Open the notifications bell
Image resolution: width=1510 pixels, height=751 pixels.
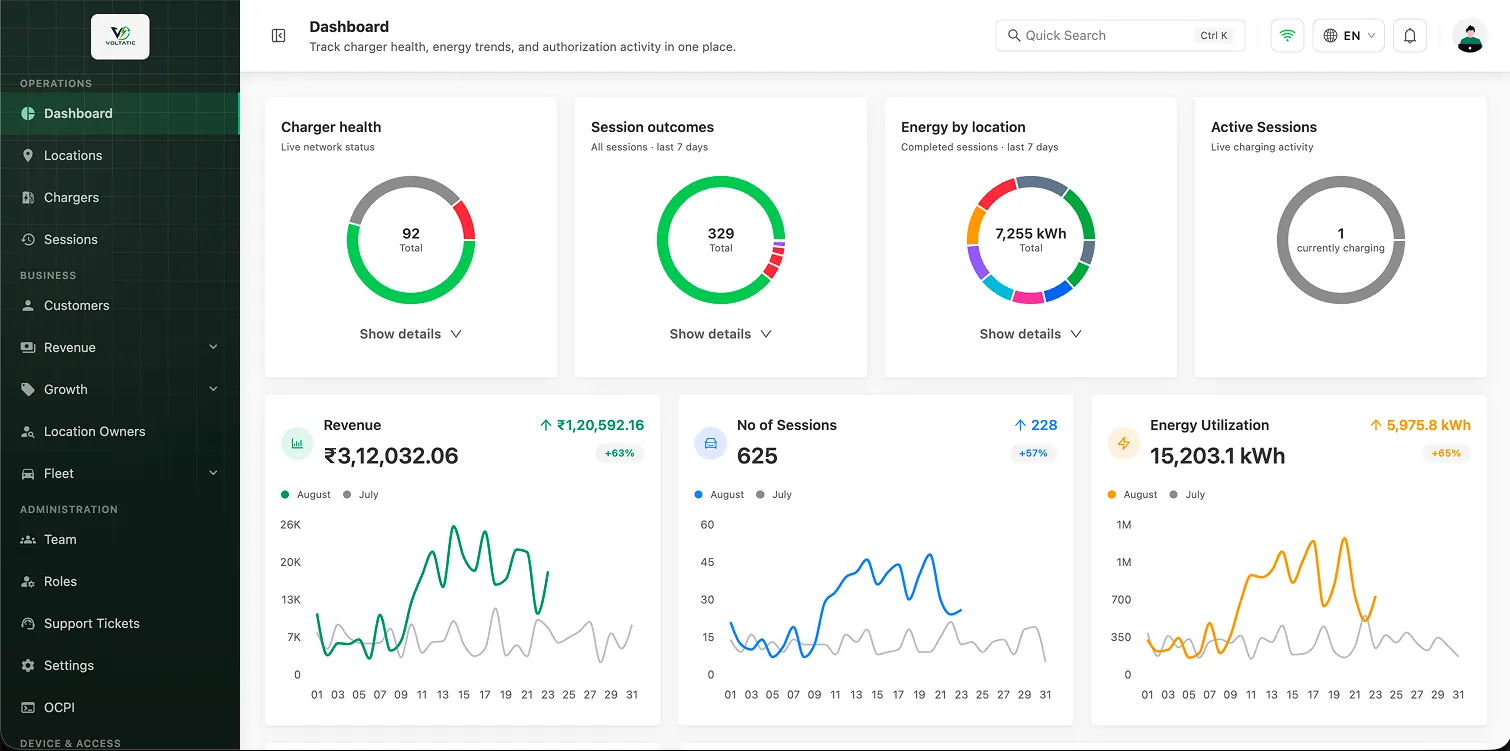coord(1410,36)
